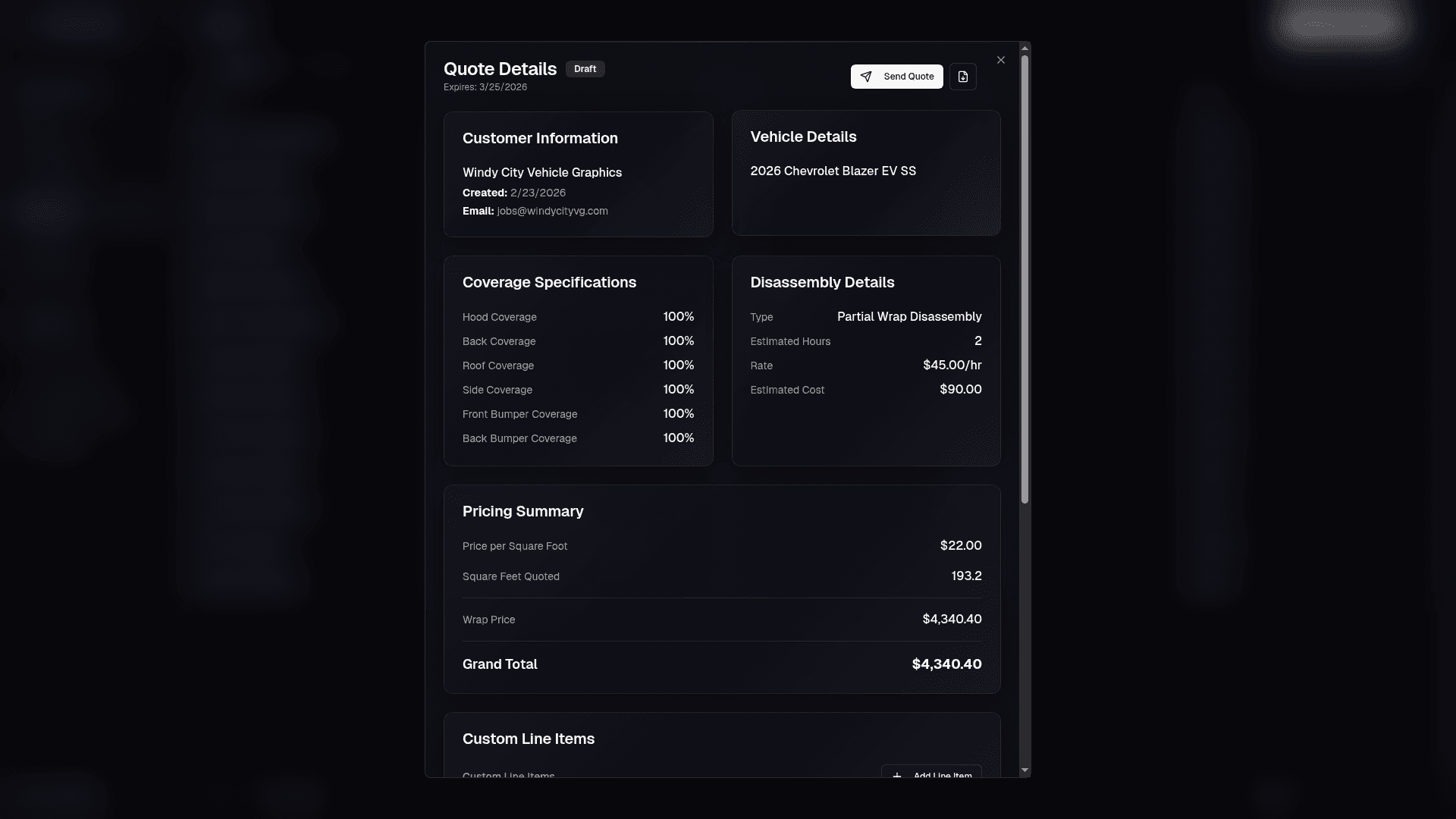Edit the Price per Square Foot $22.00
Viewport: 1456px width, 819px height.
coord(960,545)
